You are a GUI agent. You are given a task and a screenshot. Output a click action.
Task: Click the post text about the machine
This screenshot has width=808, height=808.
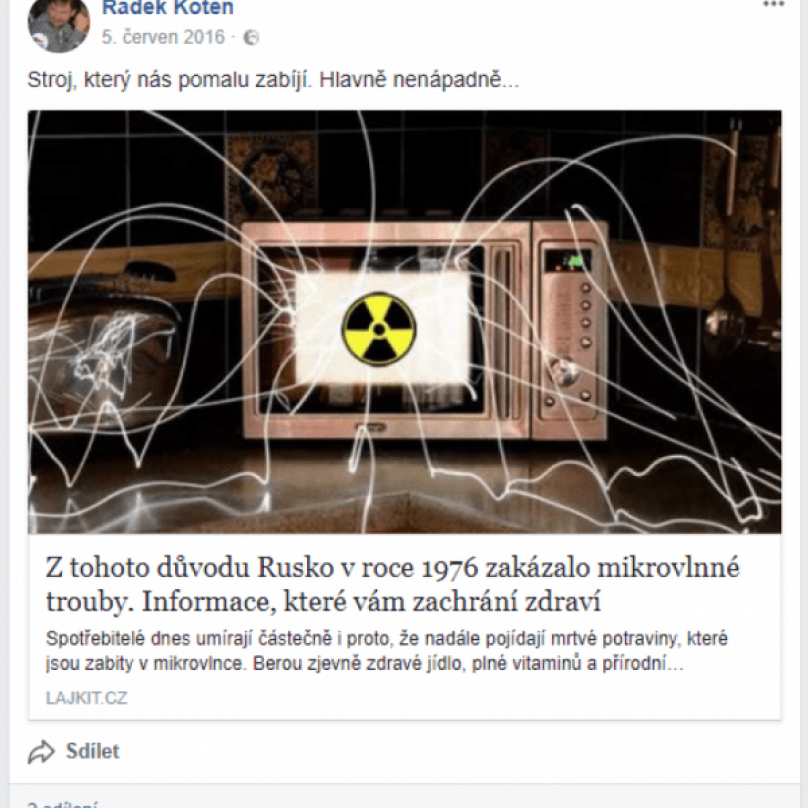pyautogui.click(x=273, y=80)
